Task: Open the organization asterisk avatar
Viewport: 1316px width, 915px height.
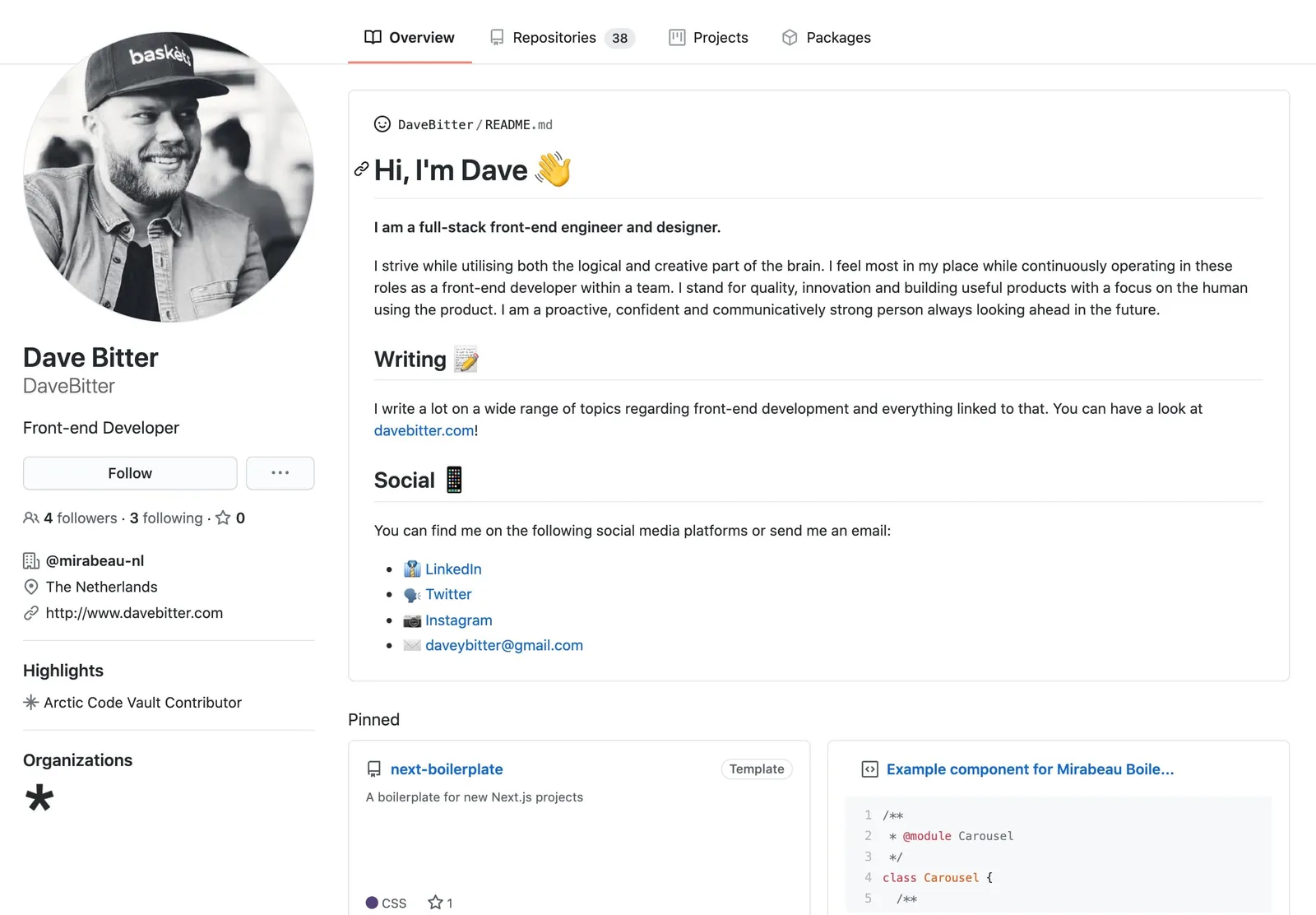Action: tap(39, 797)
